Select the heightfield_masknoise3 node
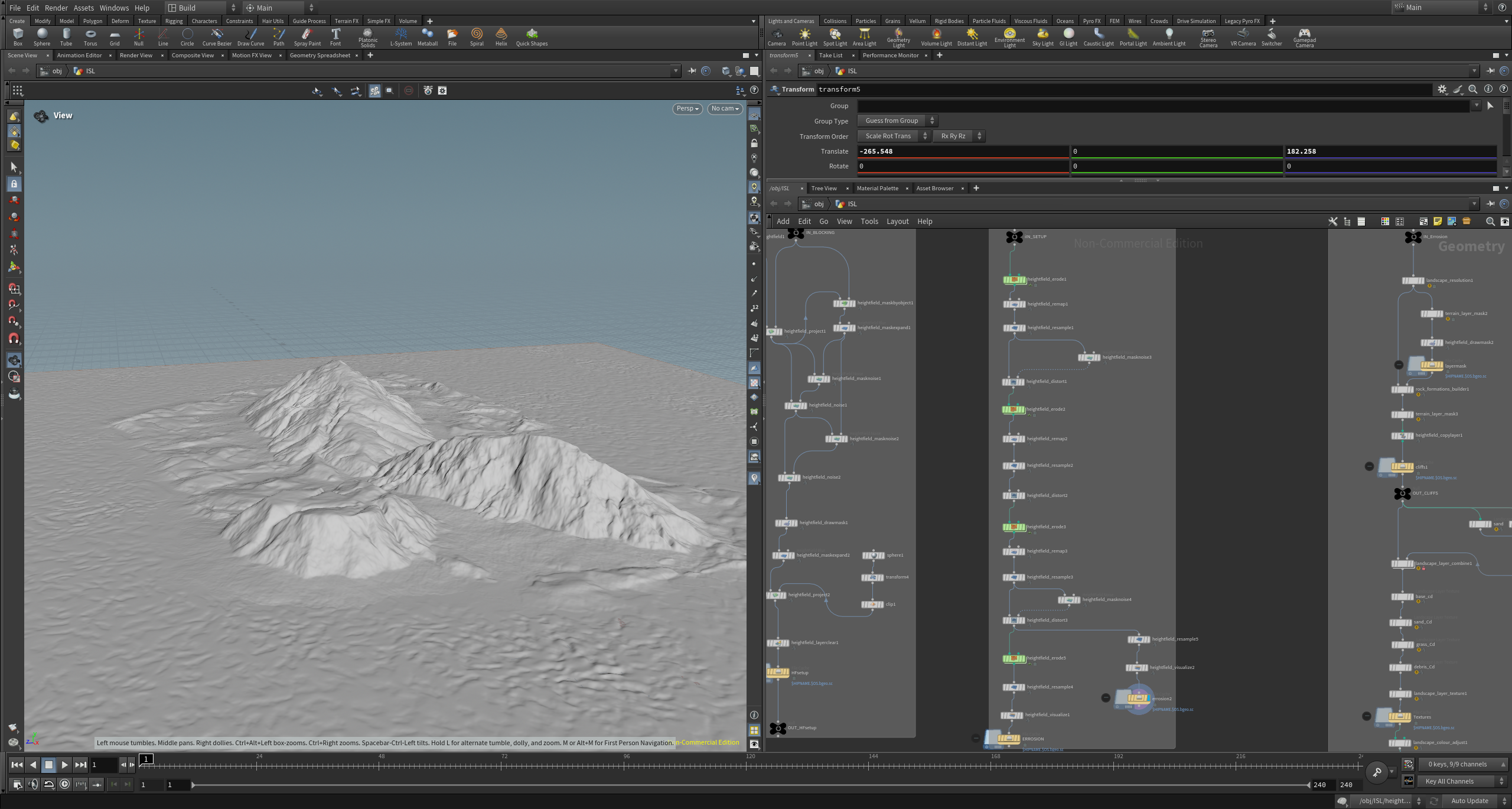This screenshot has height=809, width=1512. click(x=1089, y=358)
